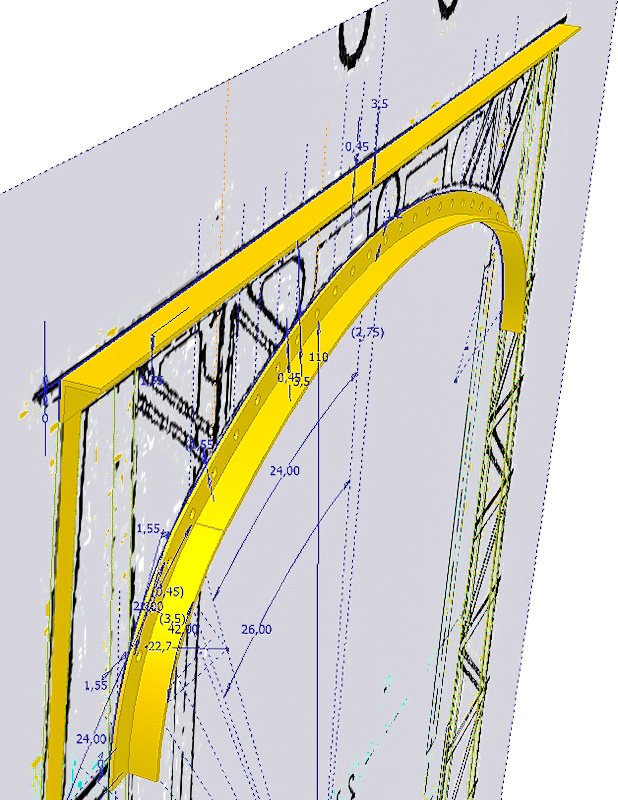Image resolution: width=618 pixels, height=800 pixels.
Task: Click the 0,45 dimension below the top beam
Action: [357, 146]
